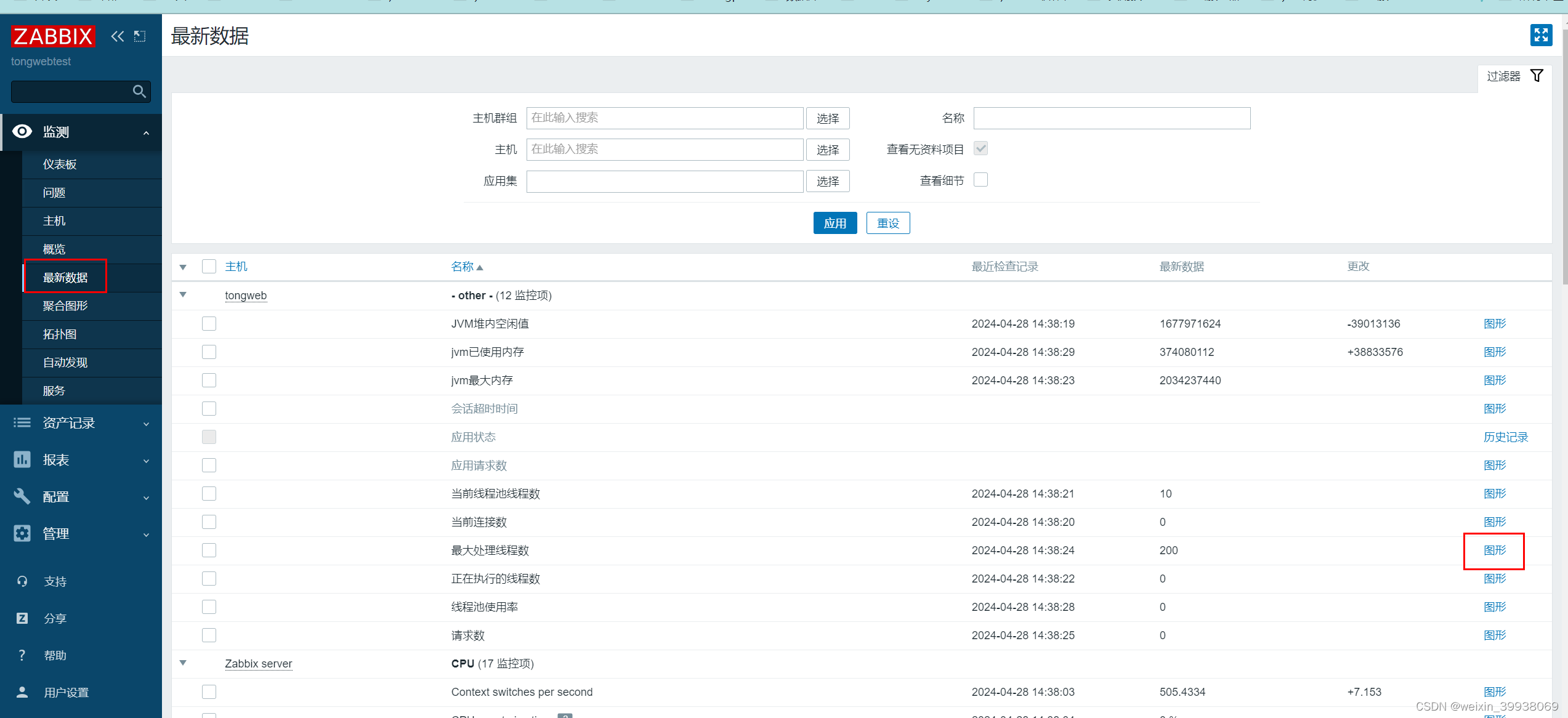Click the Monitoring eye icon
1568x718 pixels.
click(x=22, y=131)
